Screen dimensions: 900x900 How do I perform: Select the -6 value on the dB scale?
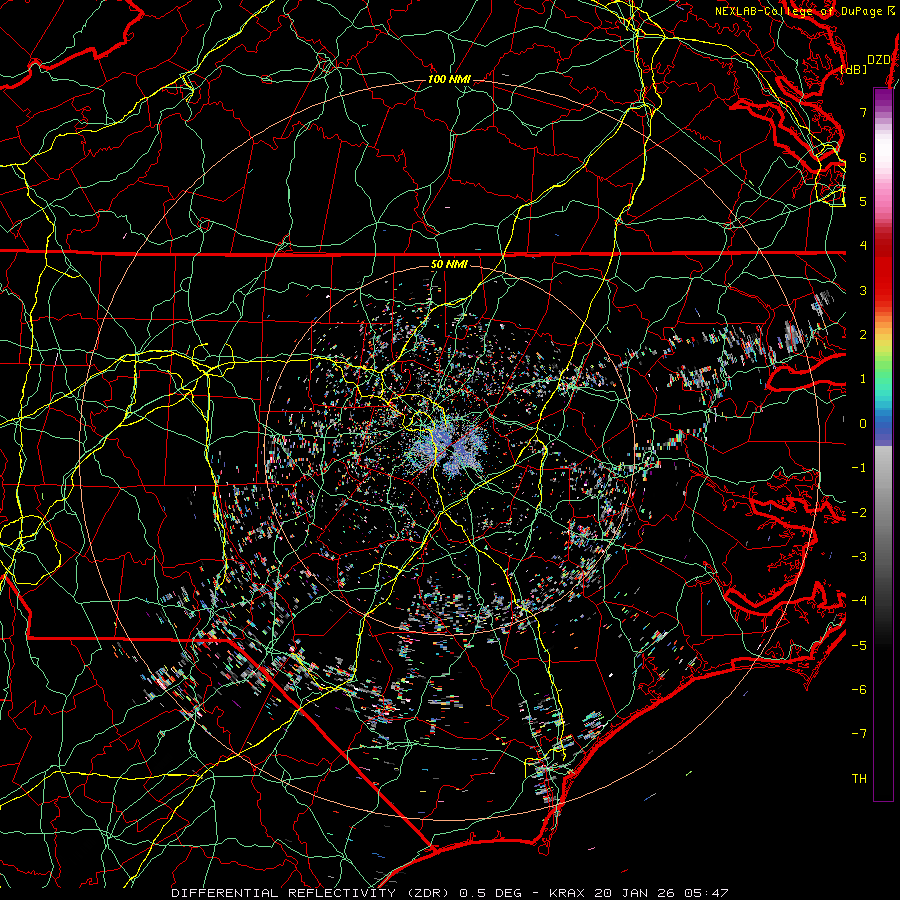coord(859,690)
